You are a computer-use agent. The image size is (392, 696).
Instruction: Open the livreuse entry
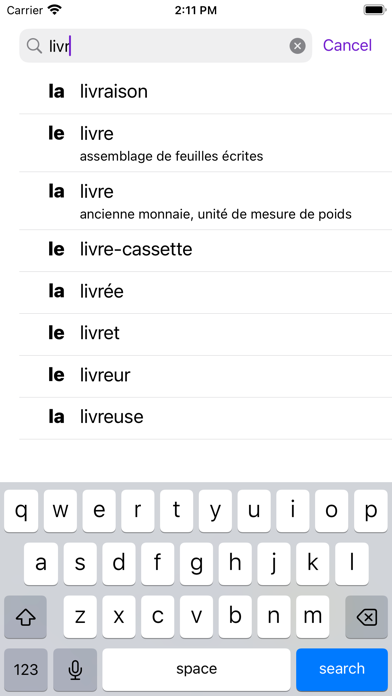tap(206, 418)
